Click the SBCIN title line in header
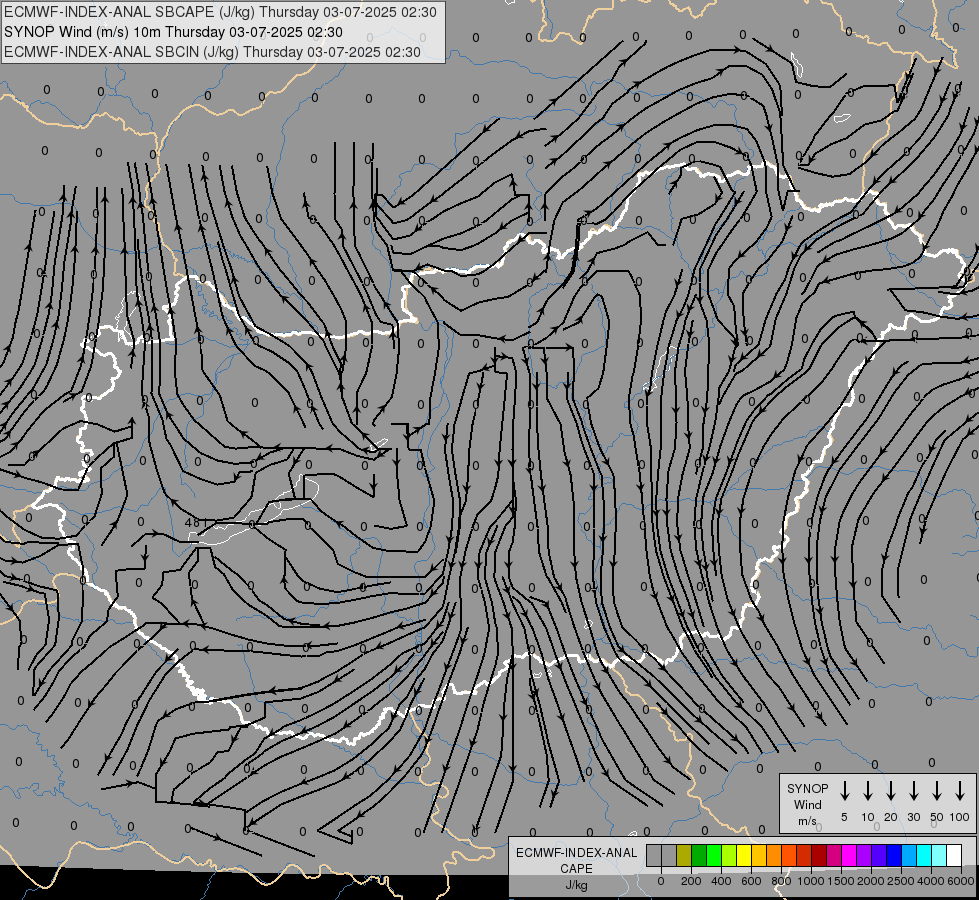 click(212, 52)
